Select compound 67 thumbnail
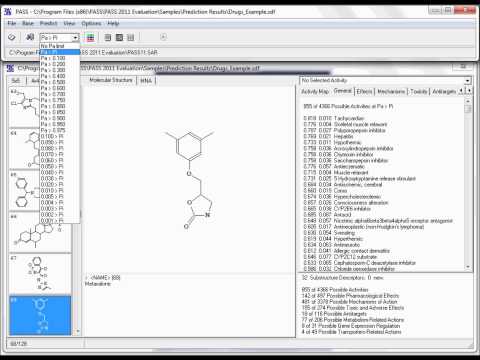Image resolution: width=480 pixels, height=360 pixels. coord(40,273)
